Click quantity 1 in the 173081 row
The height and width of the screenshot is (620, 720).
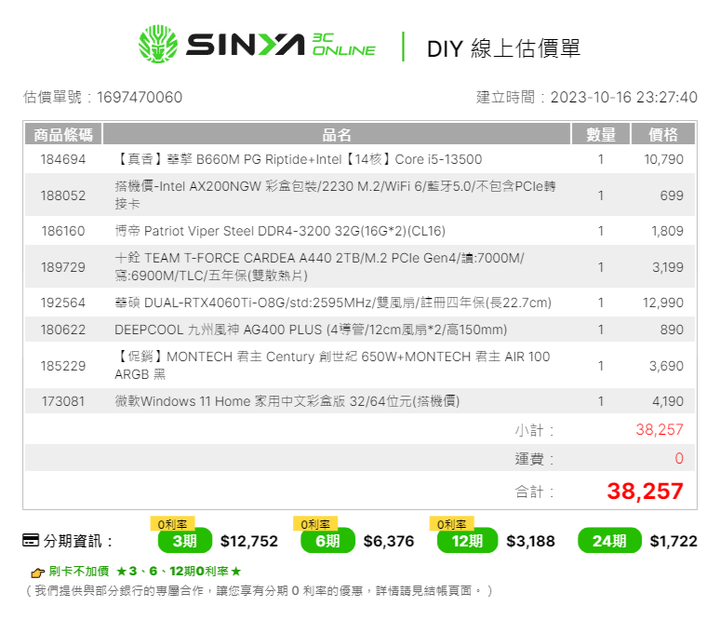click(601, 401)
